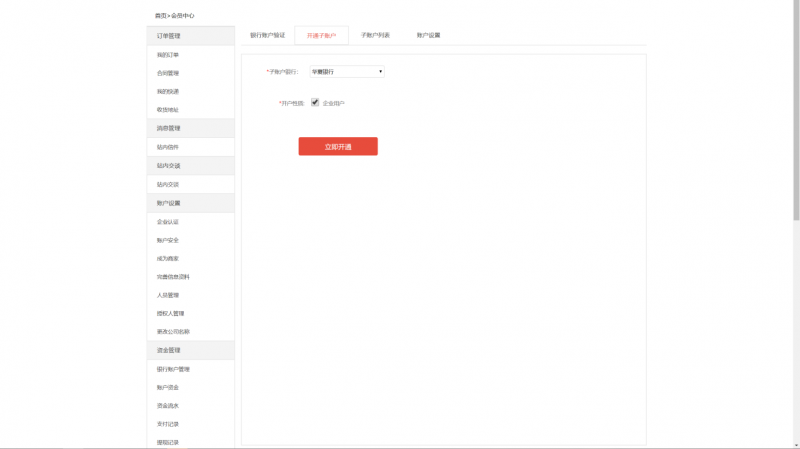
Task: Click the page's vertical scrollbar thumb
Action: pyautogui.click(x=796, y=110)
